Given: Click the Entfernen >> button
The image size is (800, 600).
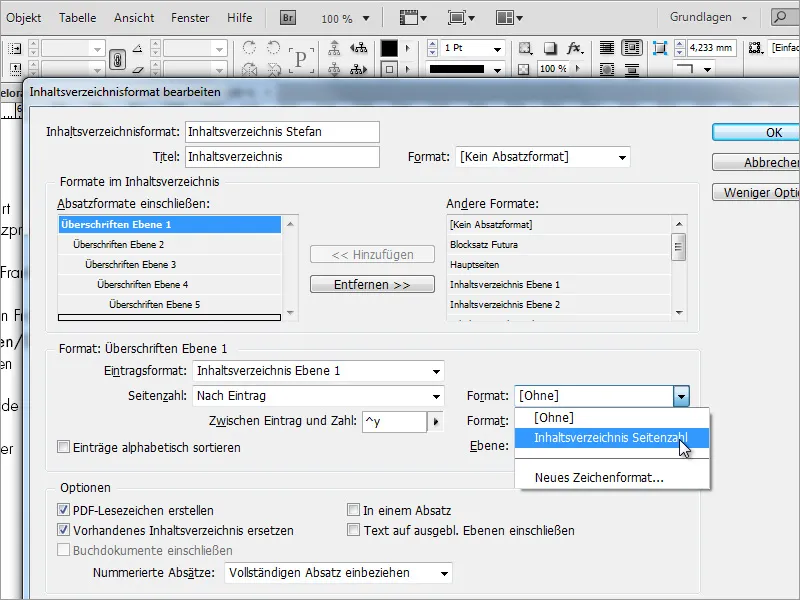Looking at the screenshot, I should (x=372, y=285).
